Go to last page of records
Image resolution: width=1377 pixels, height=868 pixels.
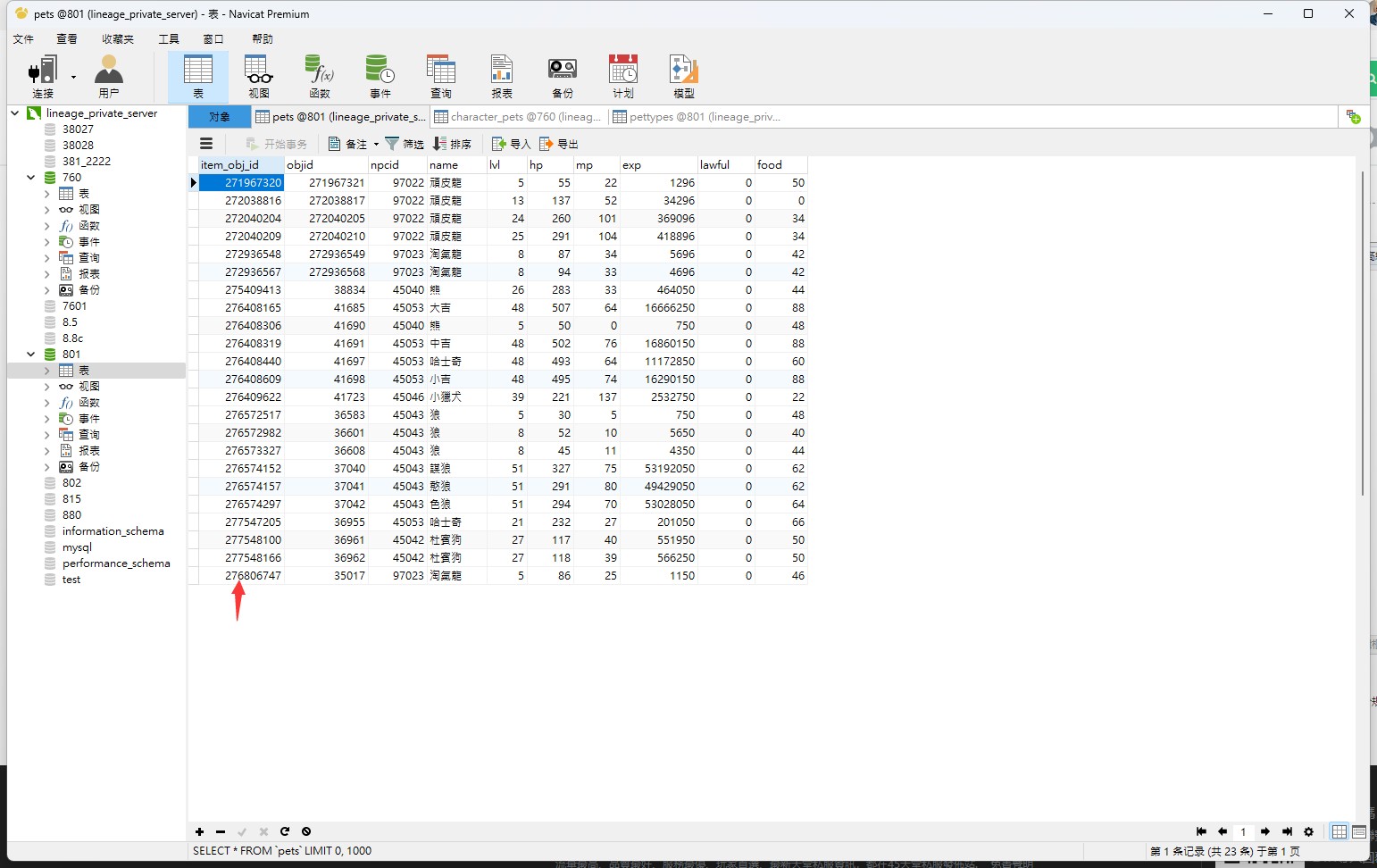pos(1287,831)
